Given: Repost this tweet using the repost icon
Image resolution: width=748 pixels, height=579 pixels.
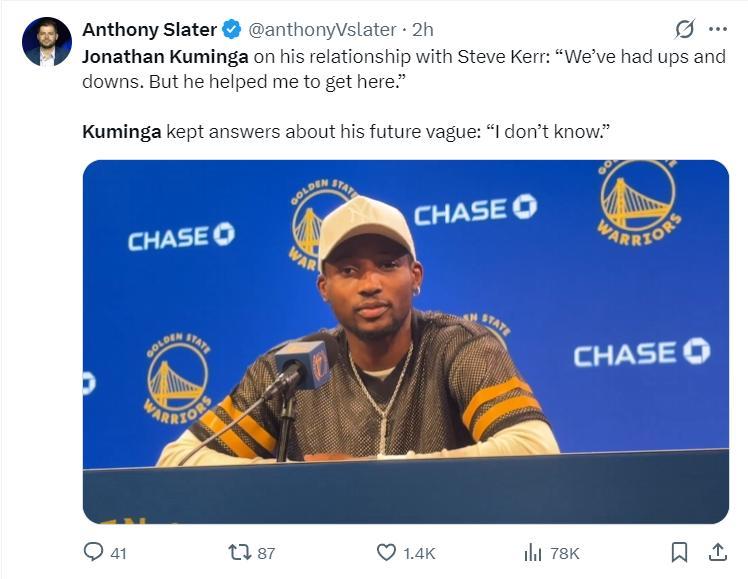Looking at the screenshot, I should click(x=240, y=552).
